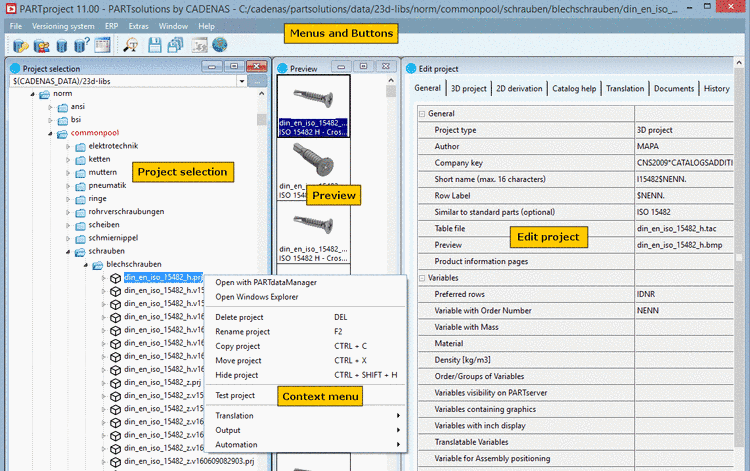Image resolution: width=750 pixels, height=471 pixels.
Task: Click the bsi folder icon
Action: click(x=63, y=120)
